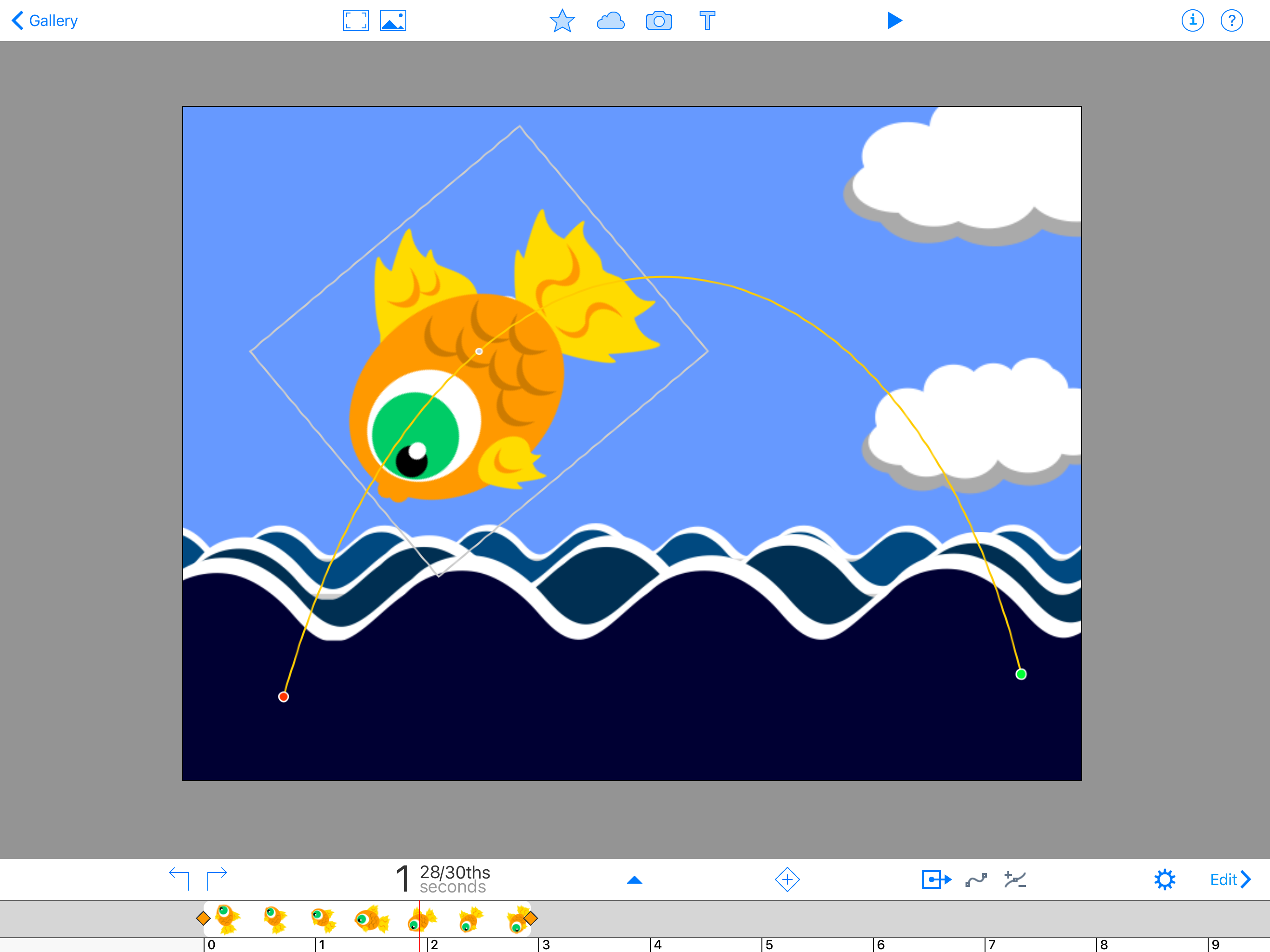Click the orange end keyframe diamond
The width and height of the screenshot is (1270, 952).
click(530, 918)
